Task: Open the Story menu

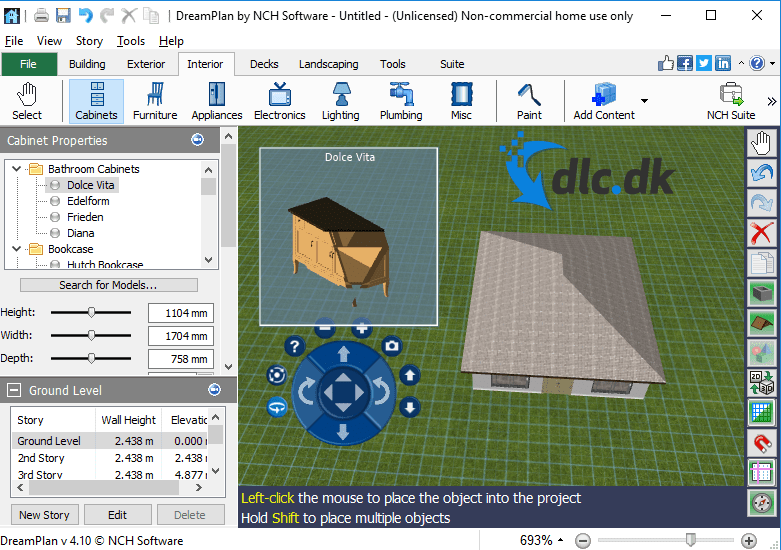Action: point(89,41)
